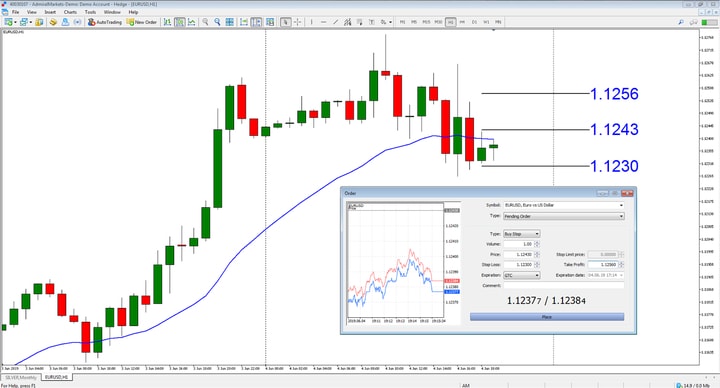The height and width of the screenshot is (388, 720).
Task: Zoom in on the chart
Action: pyautogui.click(x=205, y=22)
